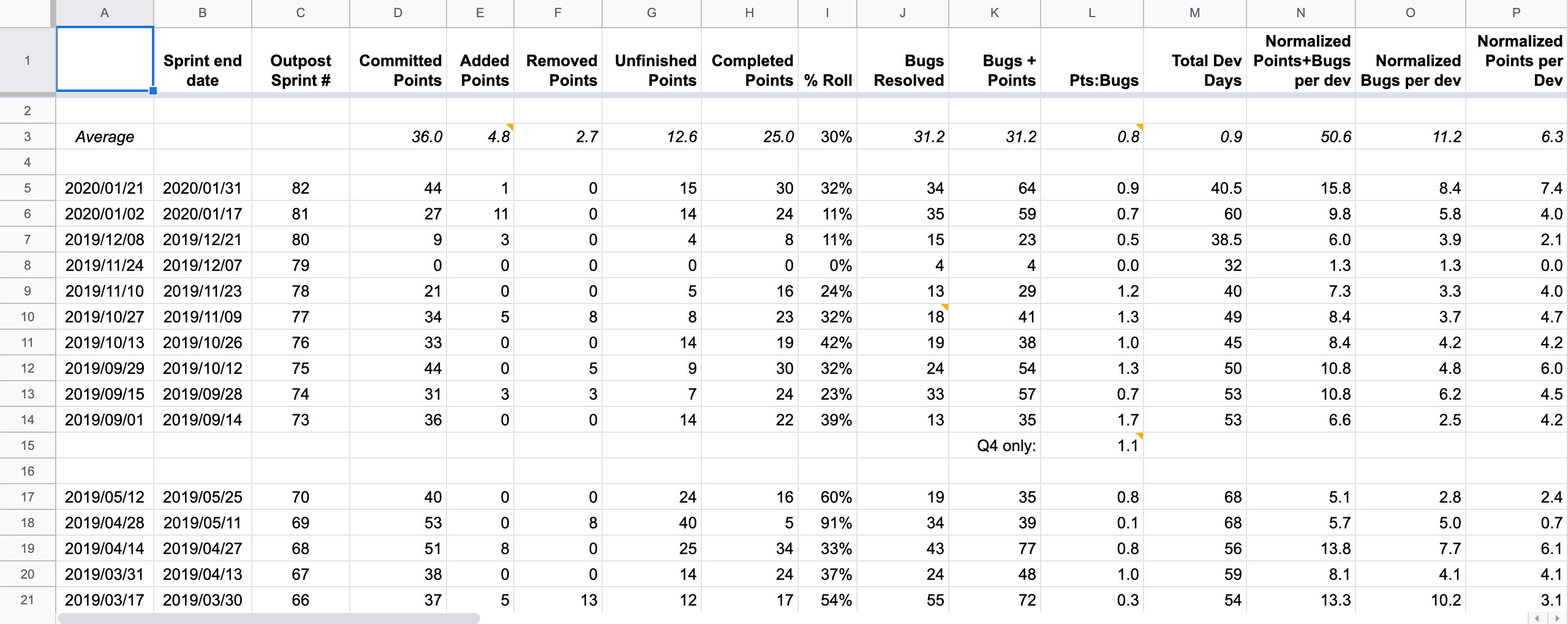Select column A header
Screen dimensions: 1568x624
[x=105, y=13]
